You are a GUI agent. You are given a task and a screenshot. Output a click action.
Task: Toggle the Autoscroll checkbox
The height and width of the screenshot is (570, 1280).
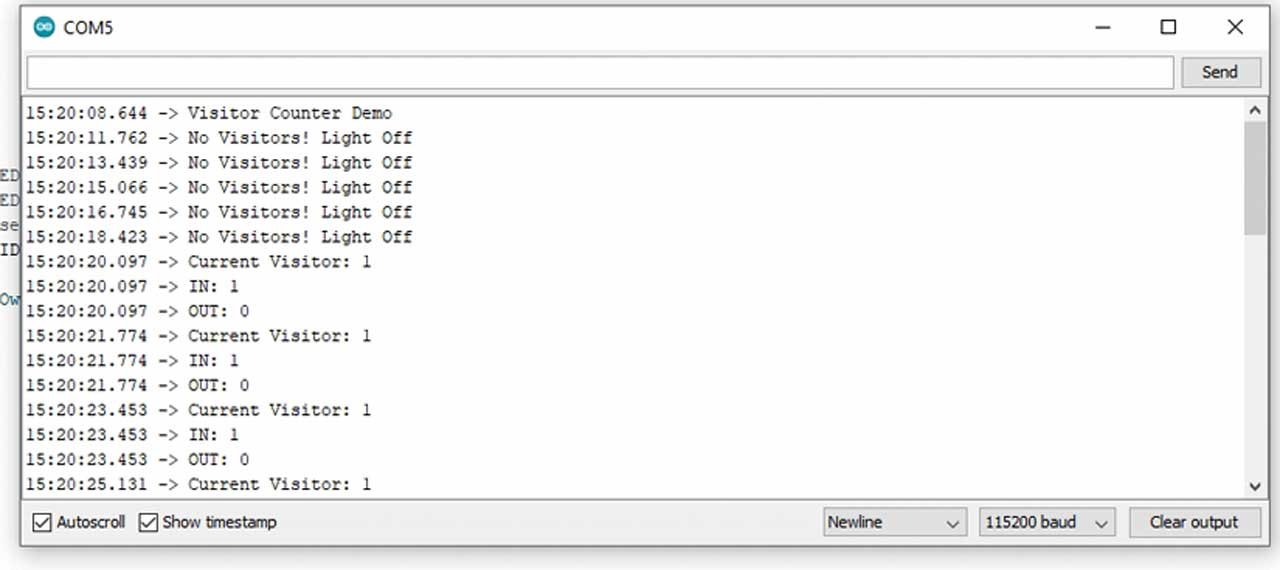coord(42,522)
